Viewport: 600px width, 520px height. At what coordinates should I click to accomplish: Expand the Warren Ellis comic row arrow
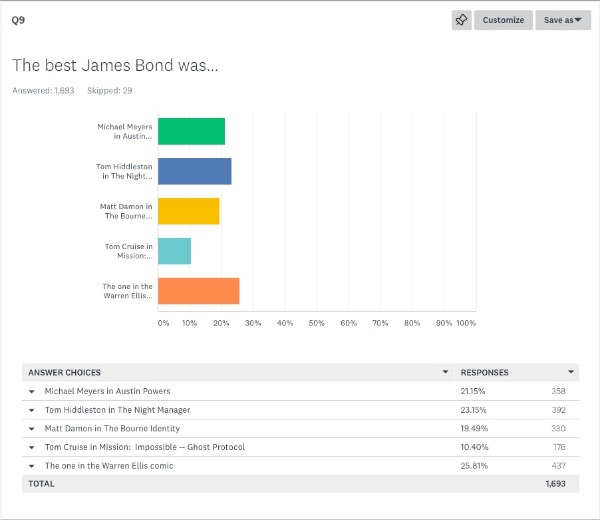[32, 466]
